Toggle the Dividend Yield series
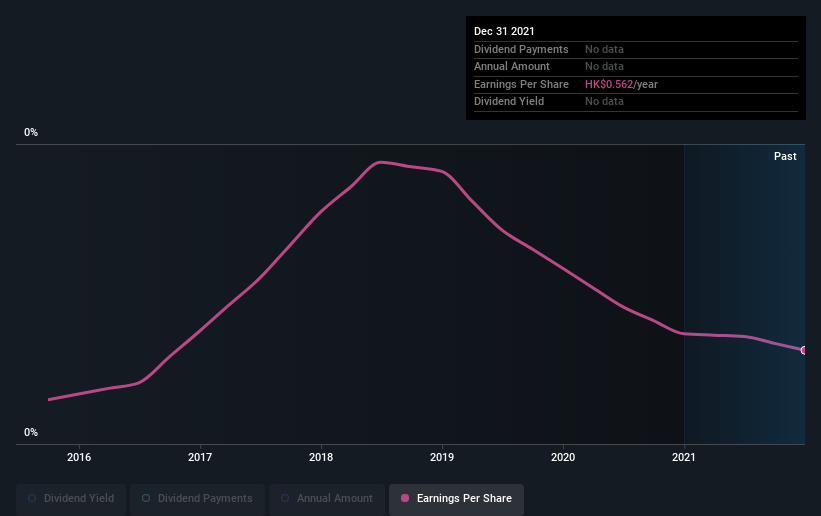The width and height of the screenshot is (821, 516). [71, 498]
